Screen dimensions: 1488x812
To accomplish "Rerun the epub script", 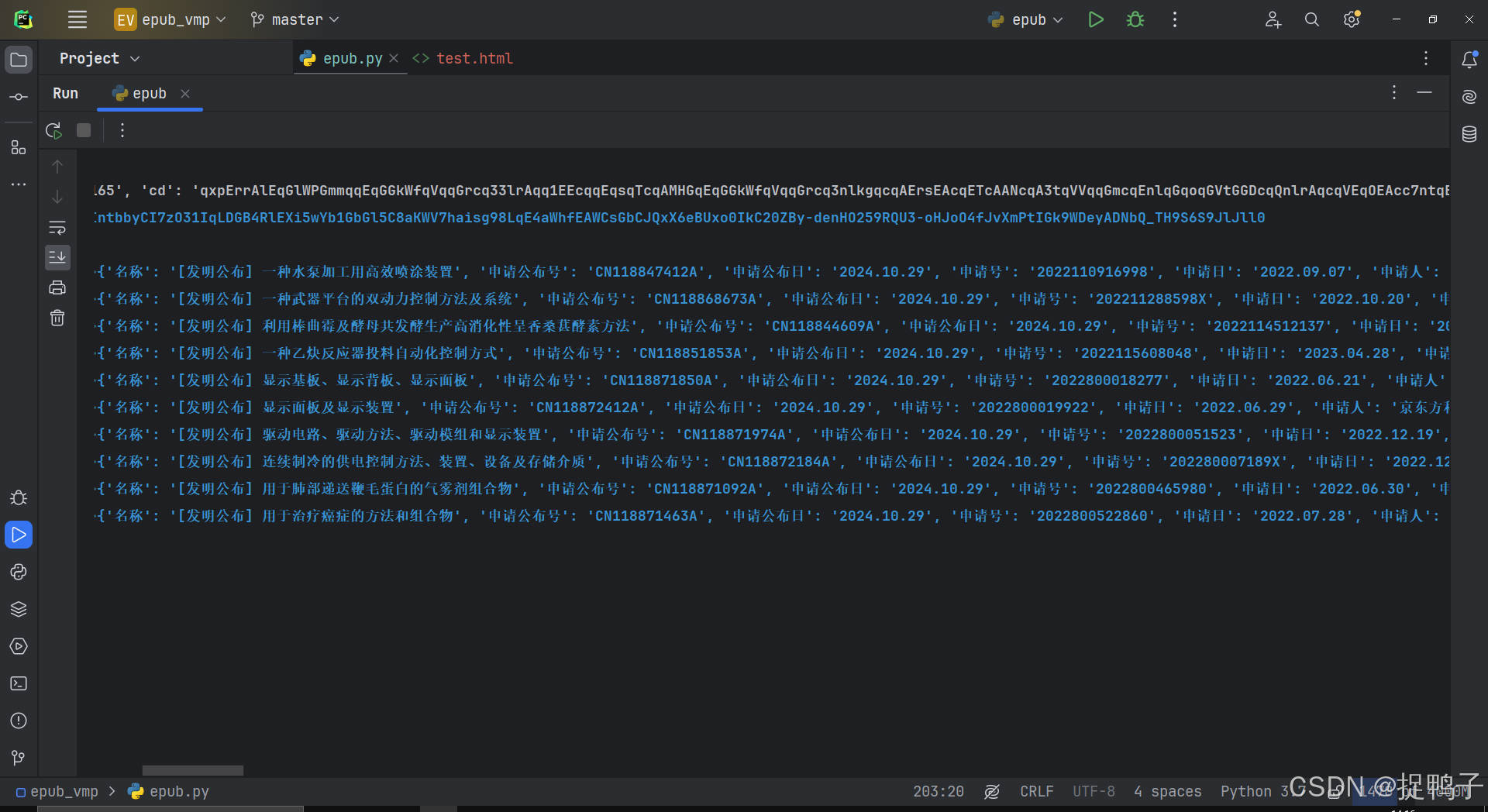I will 53,130.
